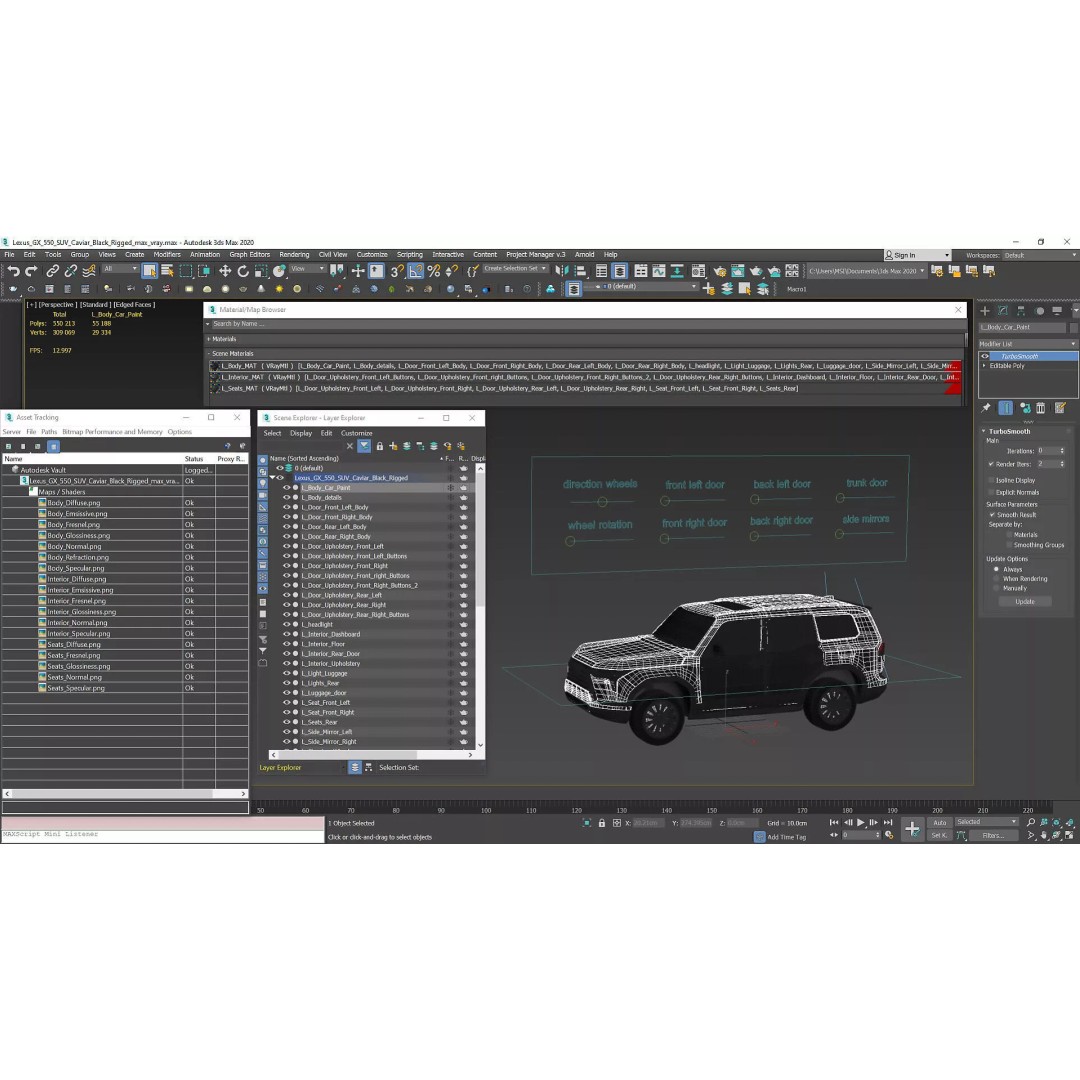This screenshot has height=1080, width=1080.
Task: Click the Remove Modifier trash icon
Action: 1041,408
